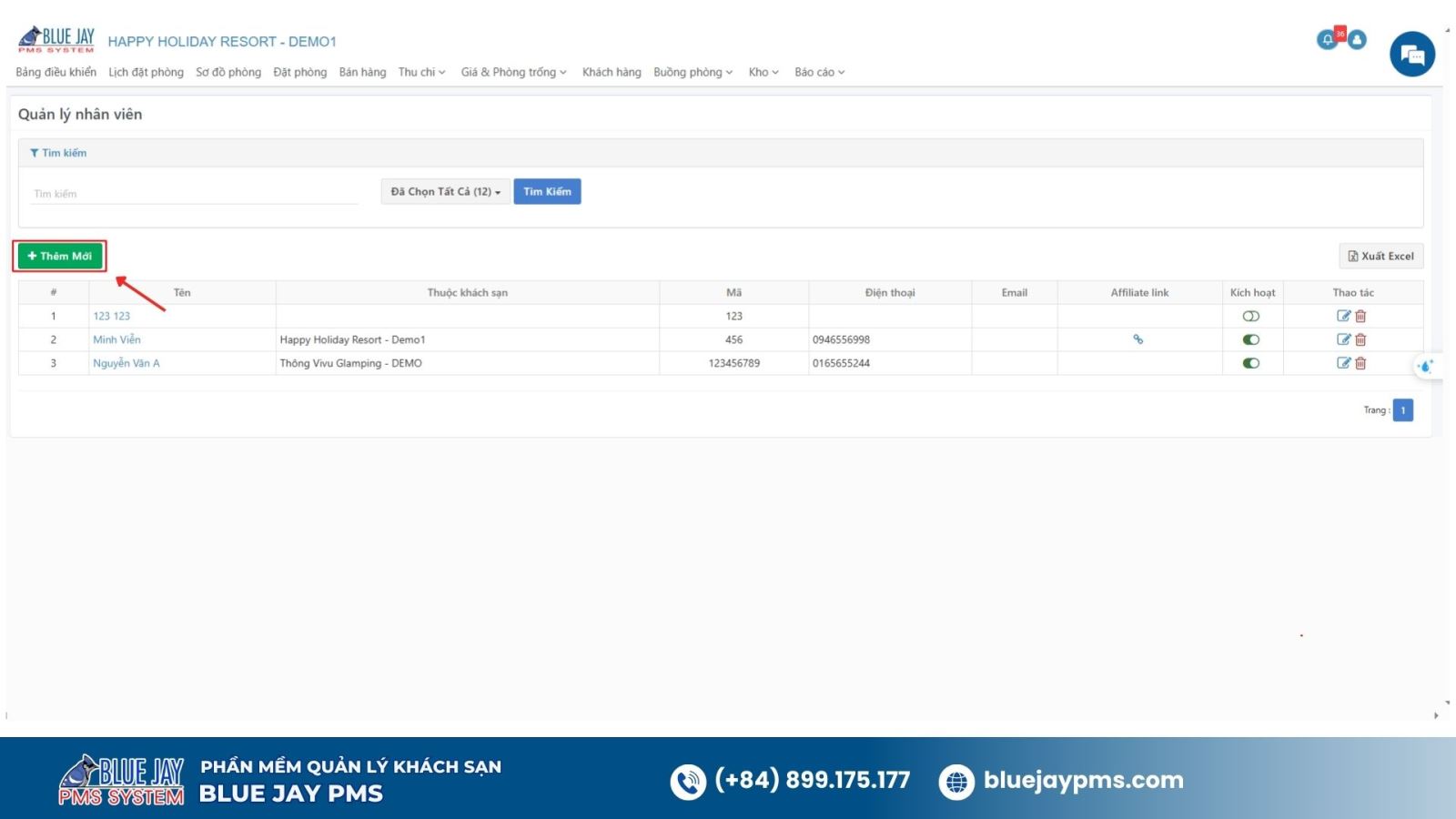This screenshot has height=819, width=1456.
Task: Click the Blue Jay PMS logo
Action: (56, 38)
